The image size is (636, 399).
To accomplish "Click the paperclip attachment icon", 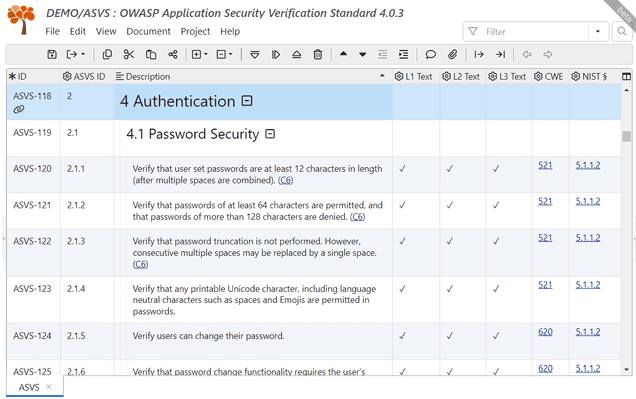I will coord(453,54).
